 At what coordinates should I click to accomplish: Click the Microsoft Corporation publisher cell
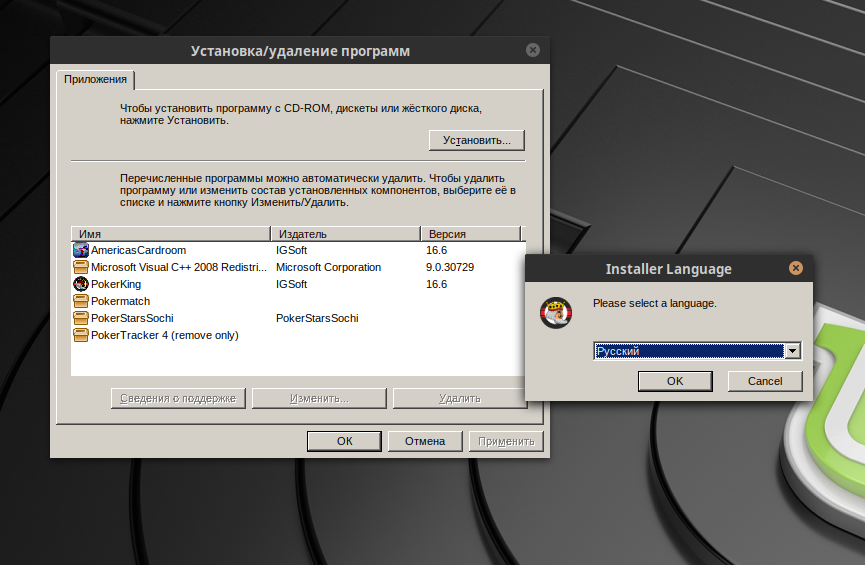tap(328, 267)
